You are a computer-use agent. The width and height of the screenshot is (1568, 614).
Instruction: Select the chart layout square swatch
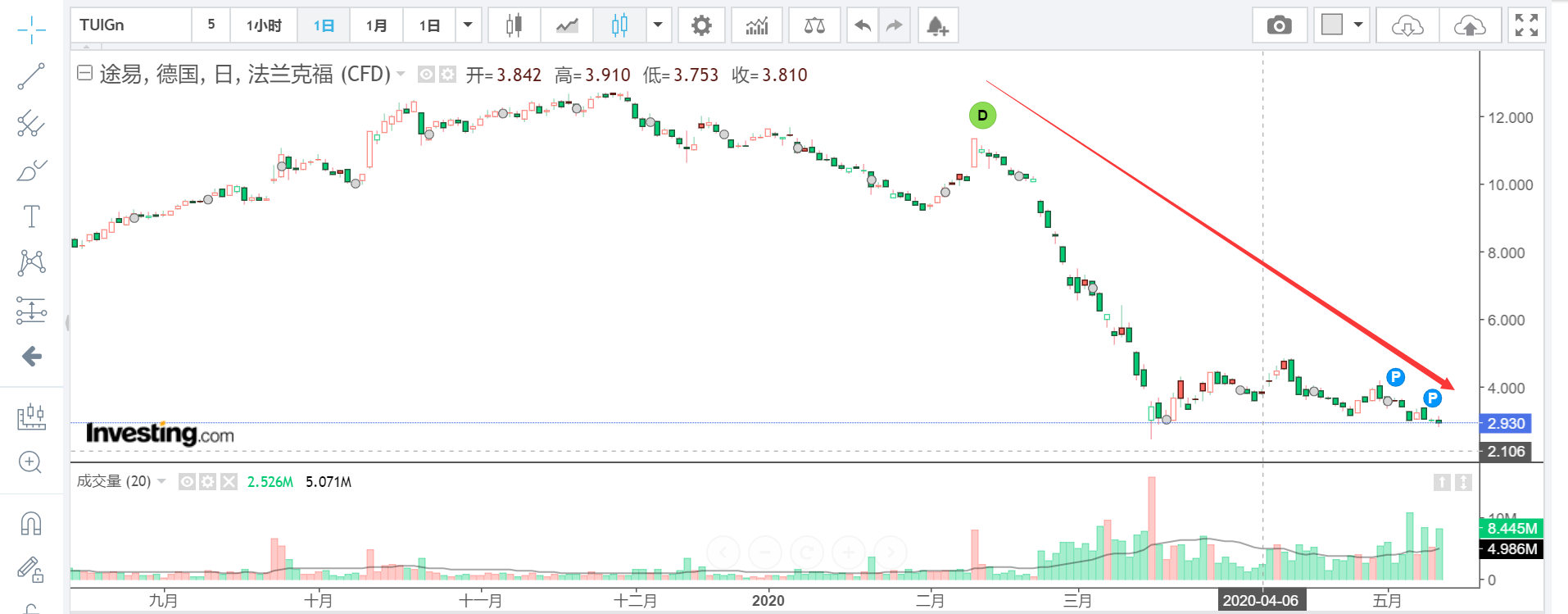click(1332, 25)
